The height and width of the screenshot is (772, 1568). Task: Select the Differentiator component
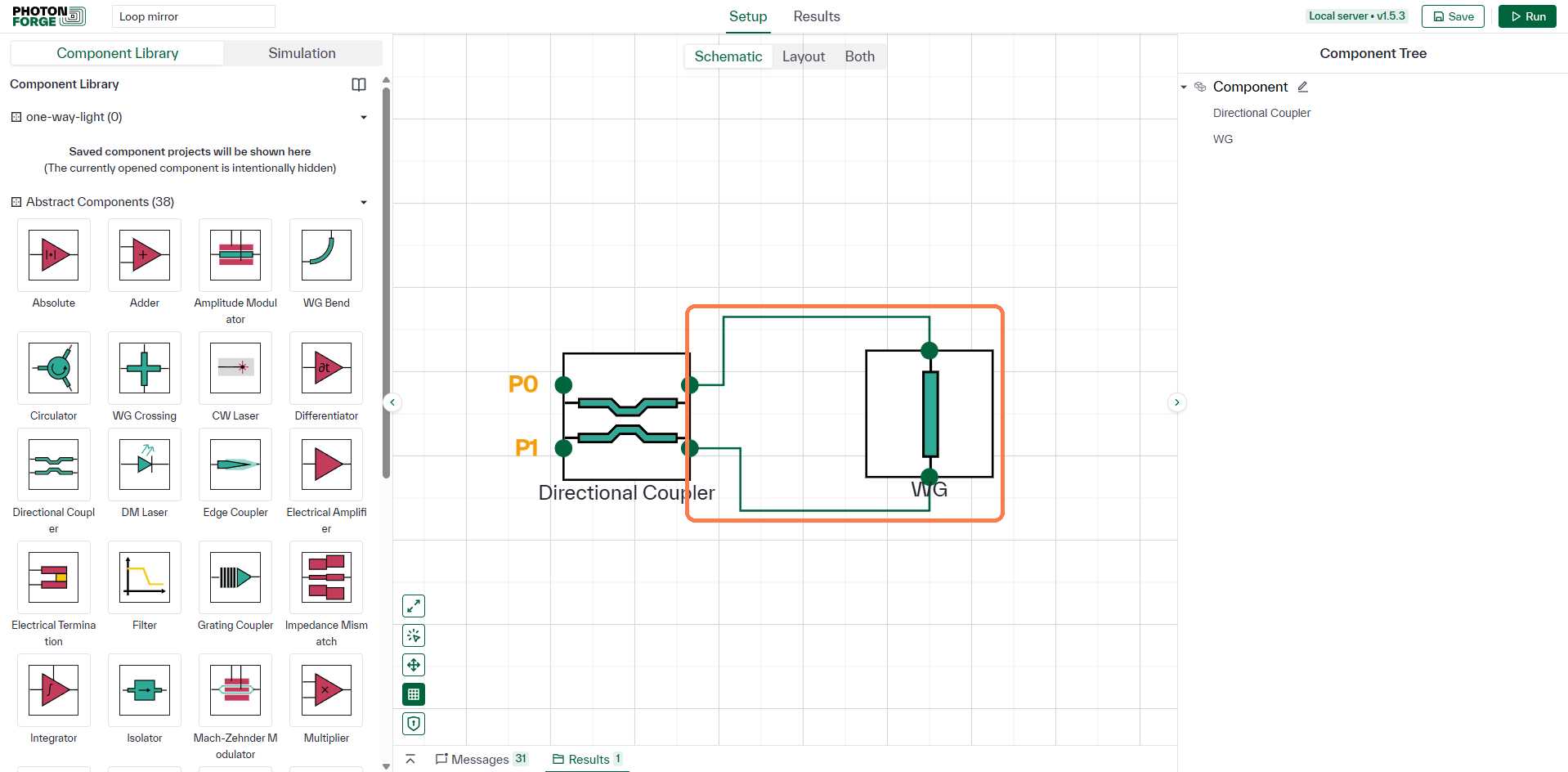(x=326, y=368)
